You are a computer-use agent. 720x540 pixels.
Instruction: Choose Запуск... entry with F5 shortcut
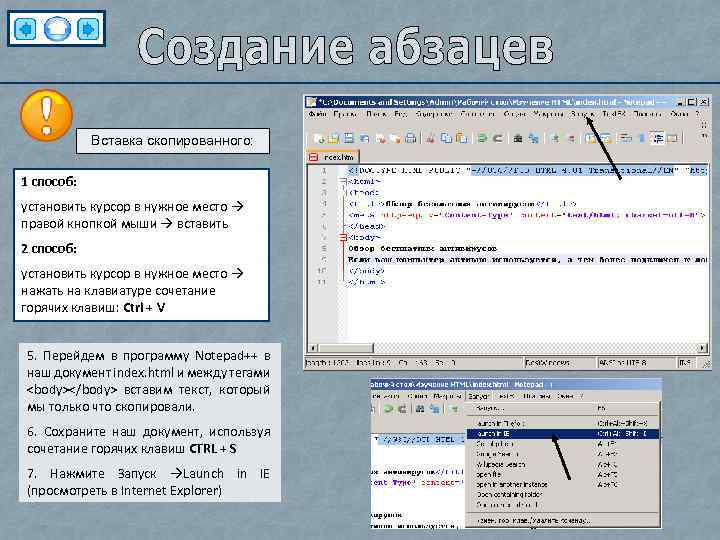(563, 408)
